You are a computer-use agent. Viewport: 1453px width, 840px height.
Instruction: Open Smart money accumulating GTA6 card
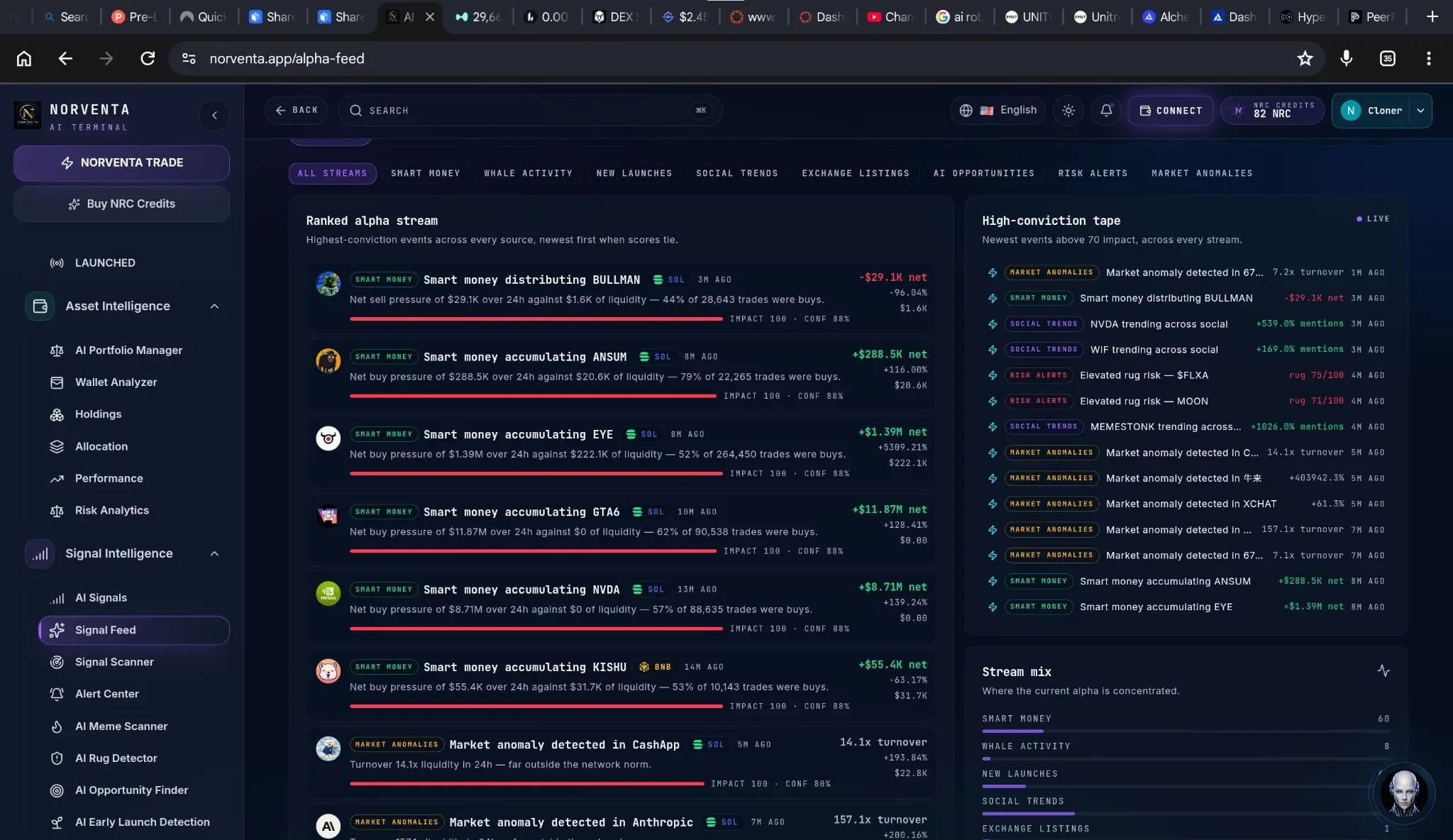(621, 531)
